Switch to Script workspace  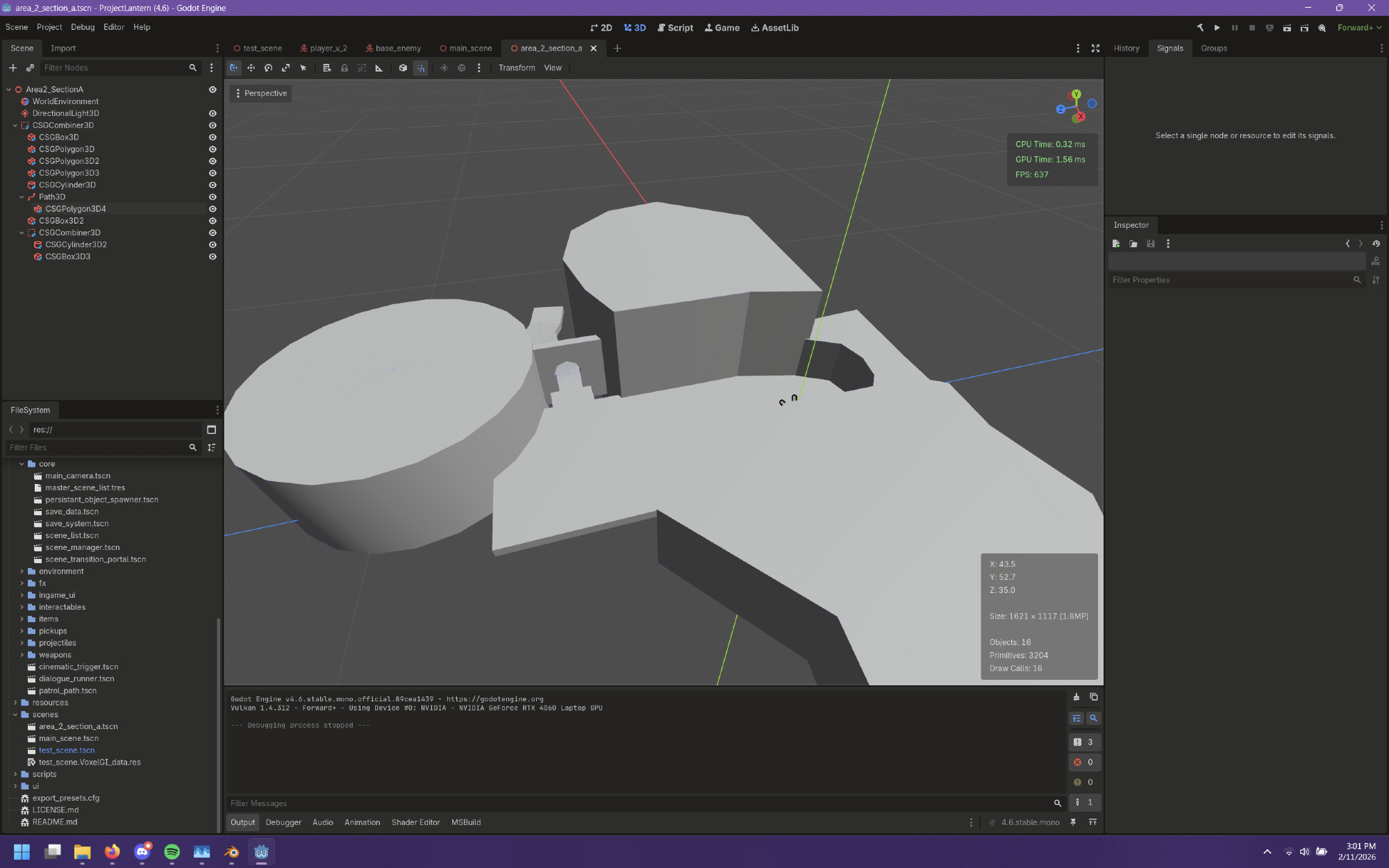[x=674, y=28]
